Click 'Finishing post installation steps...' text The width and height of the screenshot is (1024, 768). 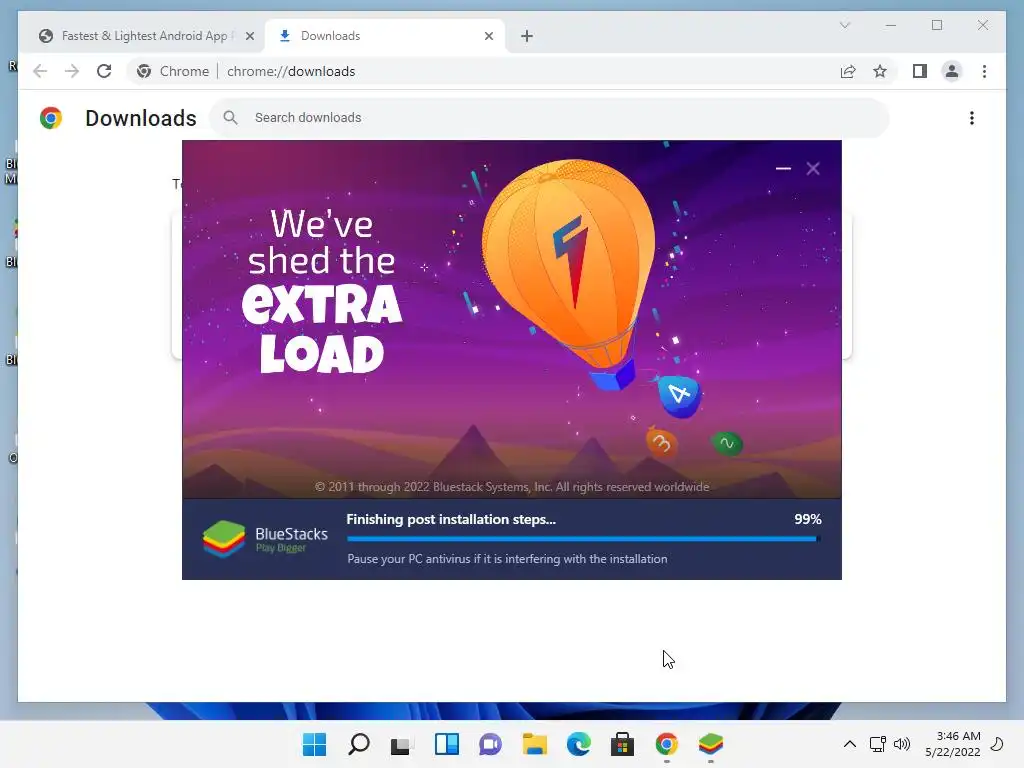(451, 519)
